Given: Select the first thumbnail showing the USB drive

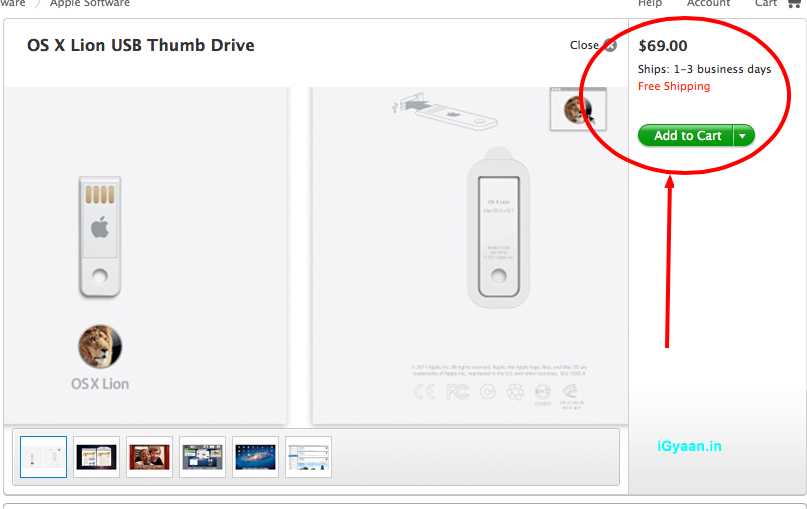Looking at the screenshot, I should [x=44, y=457].
